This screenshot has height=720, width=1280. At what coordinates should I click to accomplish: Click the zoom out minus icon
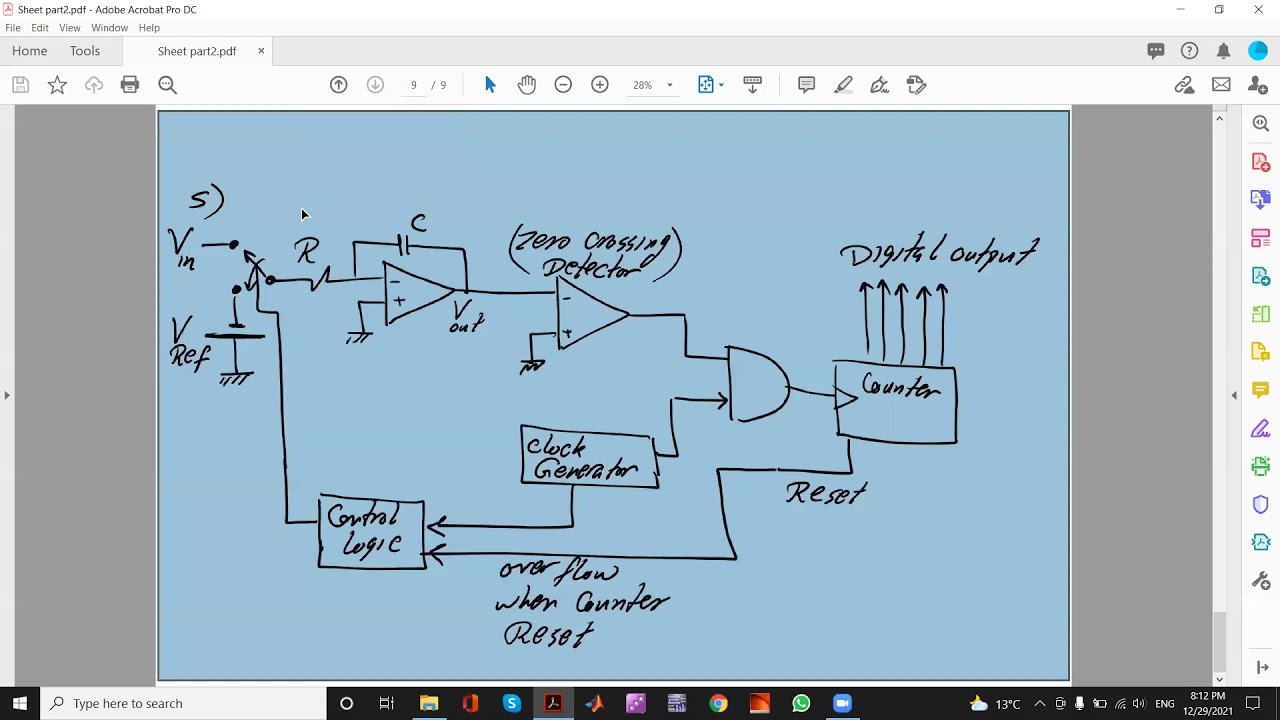[x=563, y=85]
